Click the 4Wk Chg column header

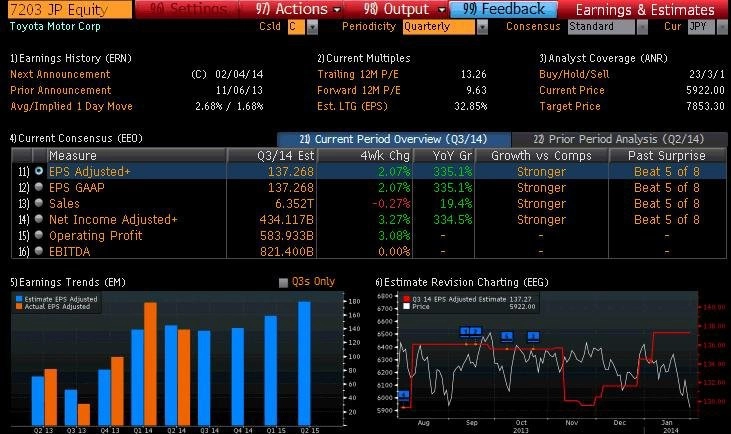coord(365,155)
